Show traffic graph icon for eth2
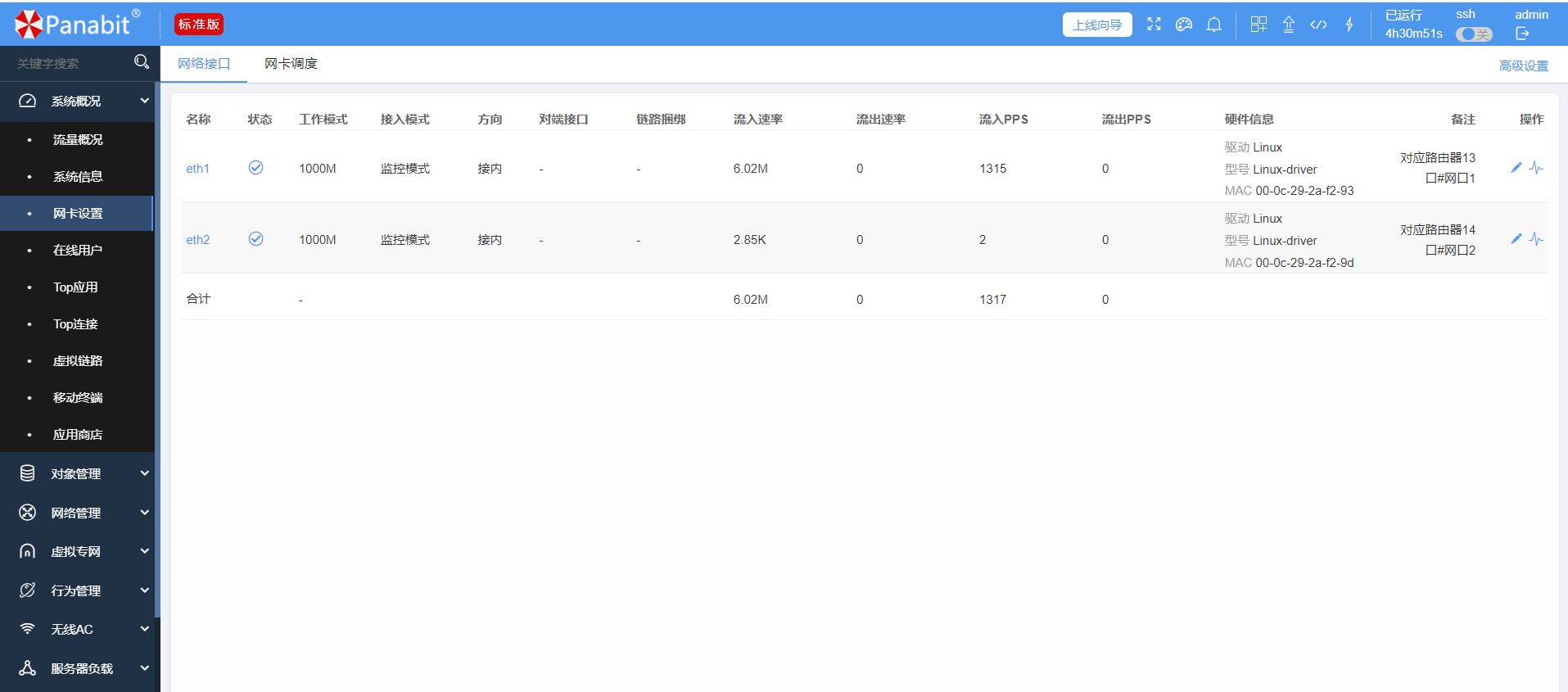1568x692 pixels. 1536,239
